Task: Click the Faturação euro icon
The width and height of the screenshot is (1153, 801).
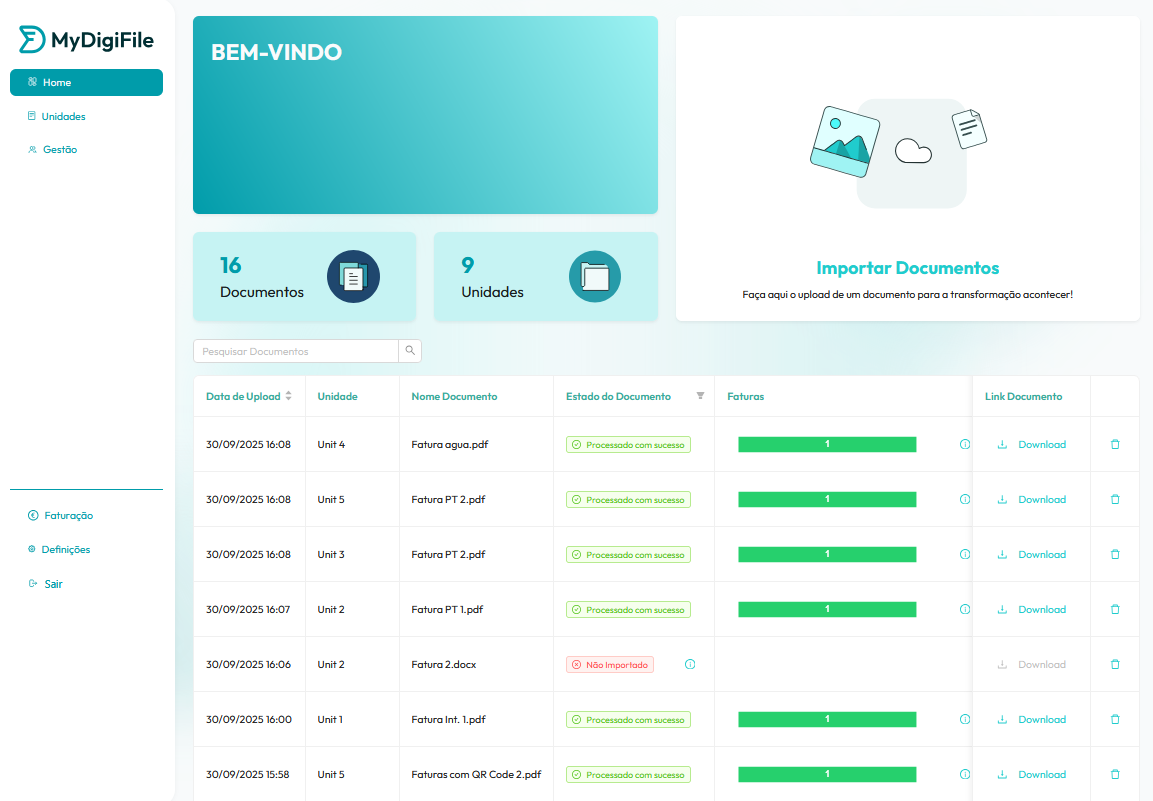Action: [x=31, y=515]
